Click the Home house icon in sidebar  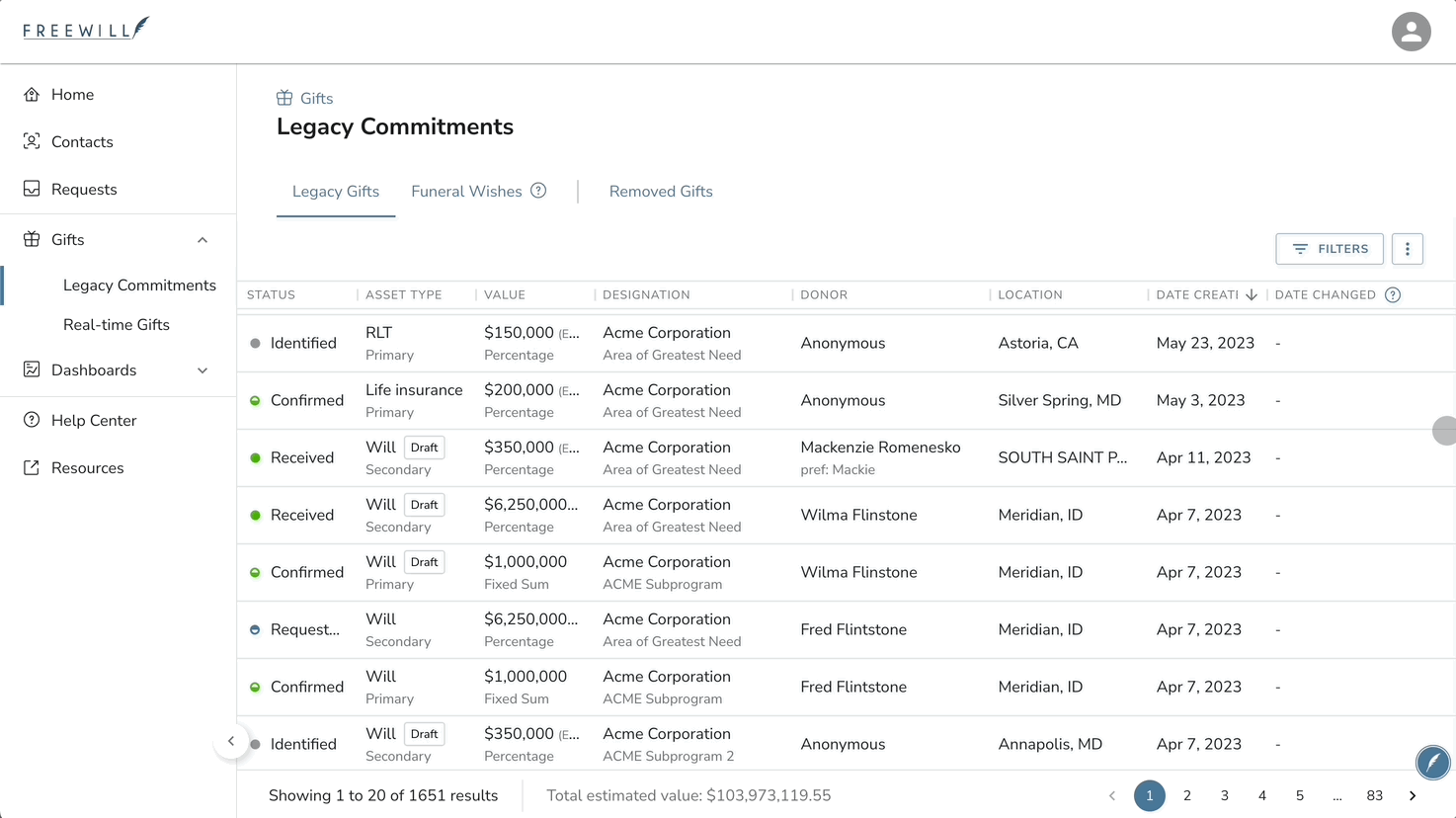coord(32,95)
